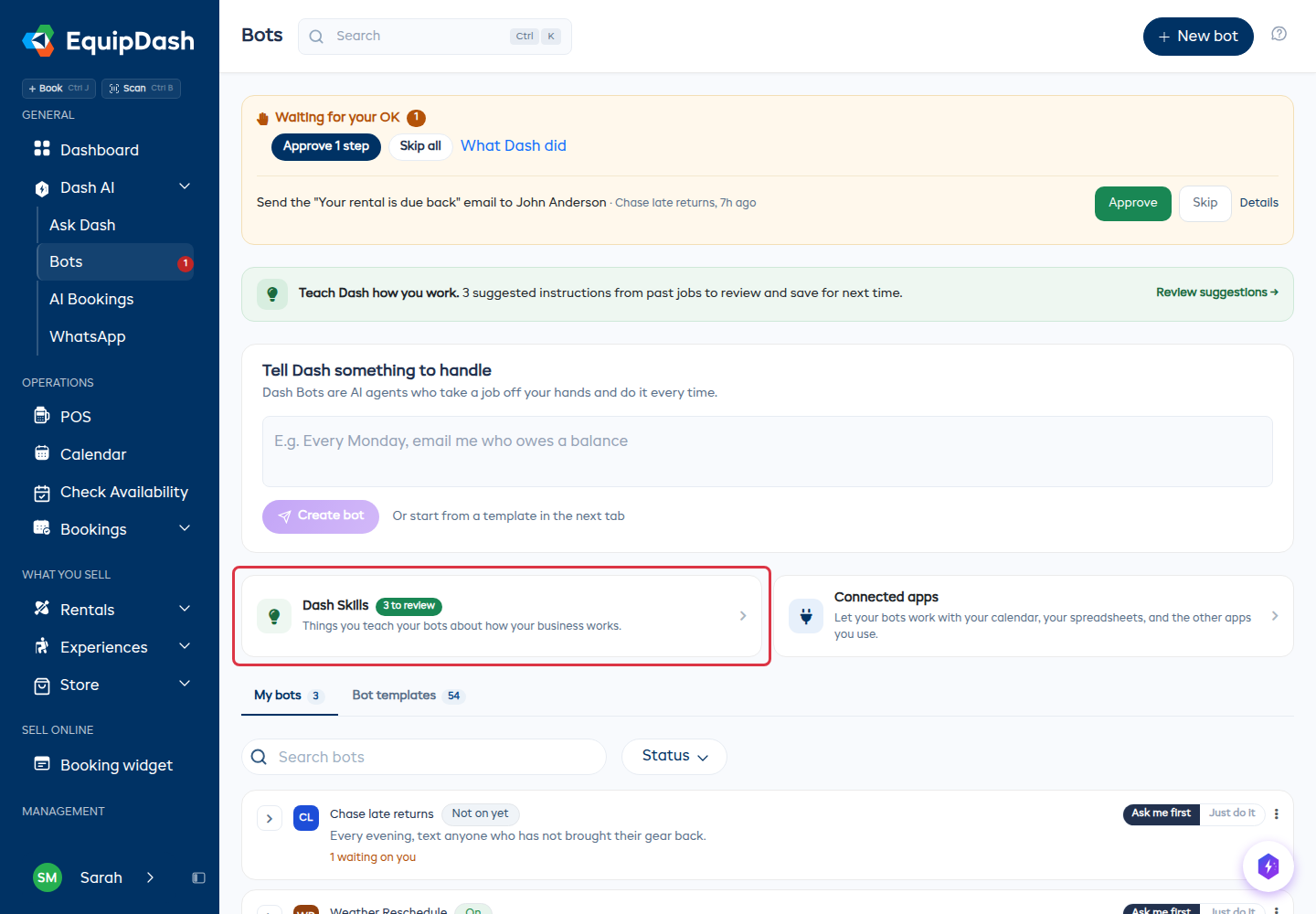Click the Connected apps plug icon
Screen dimensions: 1316x914
[x=806, y=616]
